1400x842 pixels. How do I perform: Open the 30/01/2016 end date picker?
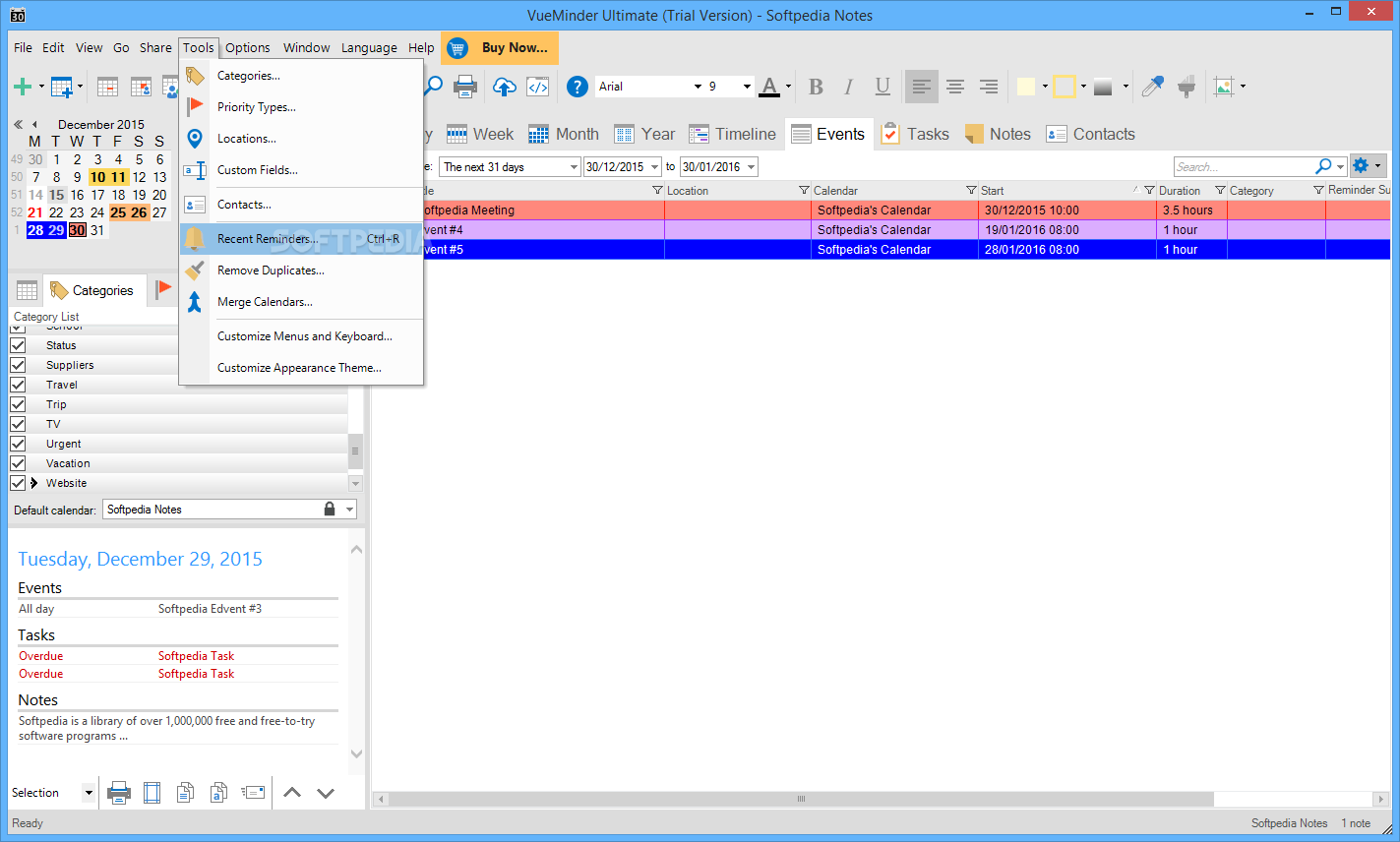coord(752,167)
